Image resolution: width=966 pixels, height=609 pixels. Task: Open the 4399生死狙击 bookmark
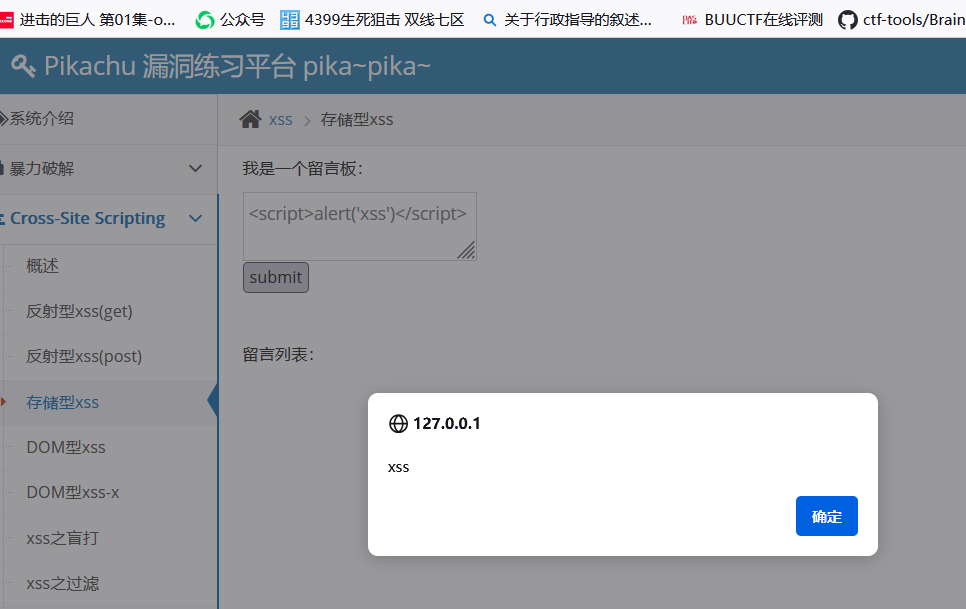372,19
